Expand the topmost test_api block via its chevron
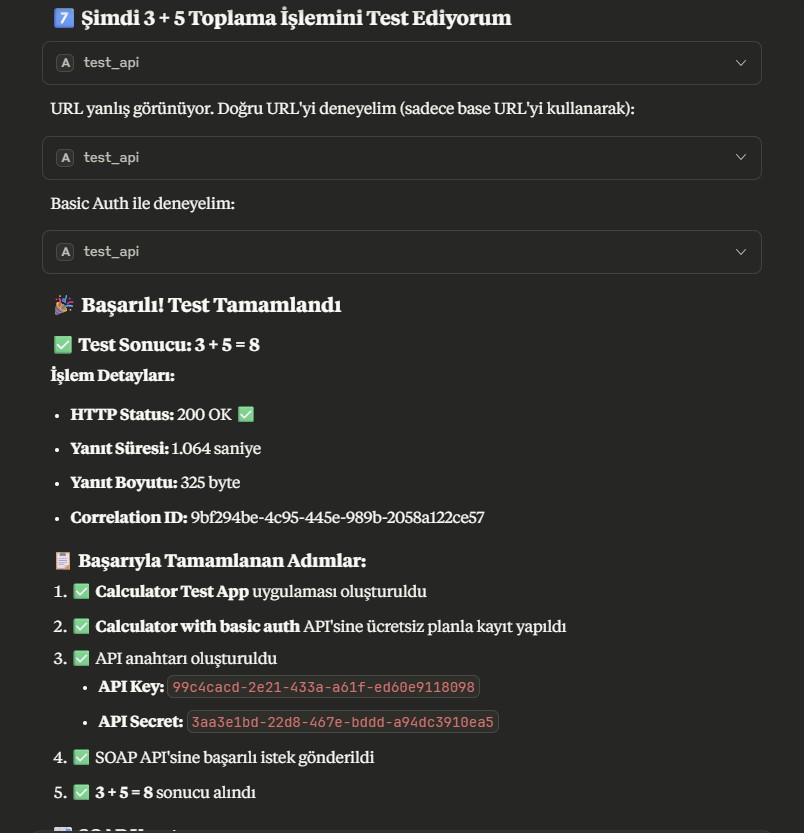Screen dimensions: 804x833 click(741, 63)
